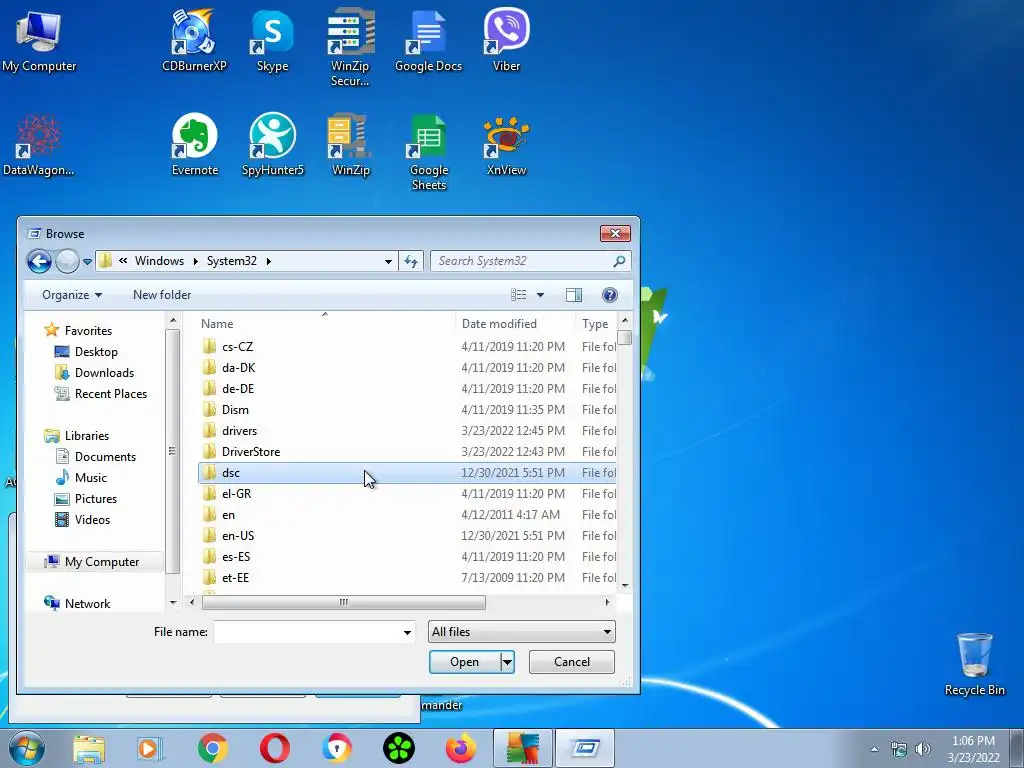Open the view options dropdown arrow
Screen dimensions: 1024x768
click(x=540, y=295)
